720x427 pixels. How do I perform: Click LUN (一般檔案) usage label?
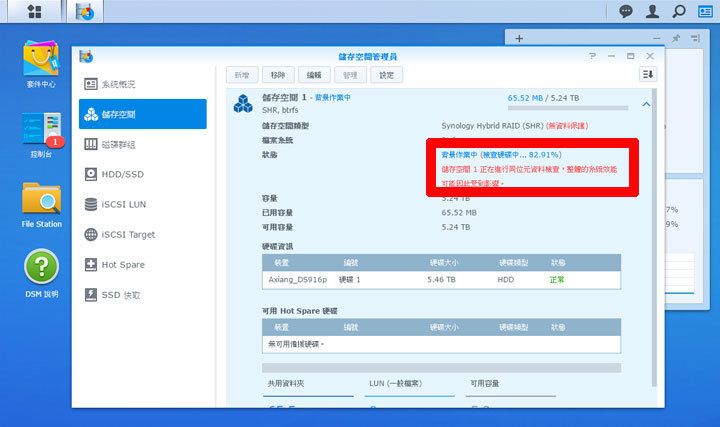395,383
